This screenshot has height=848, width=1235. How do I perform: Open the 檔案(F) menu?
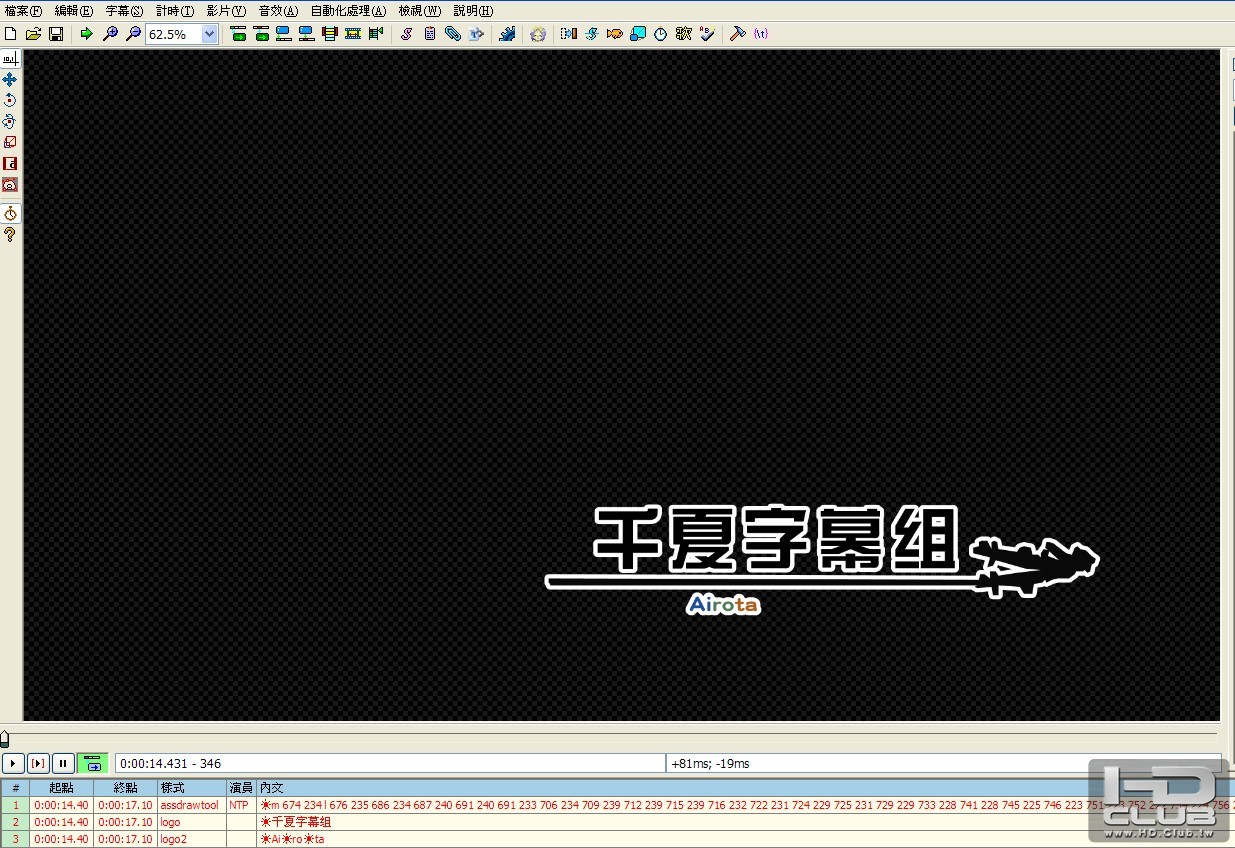(24, 11)
